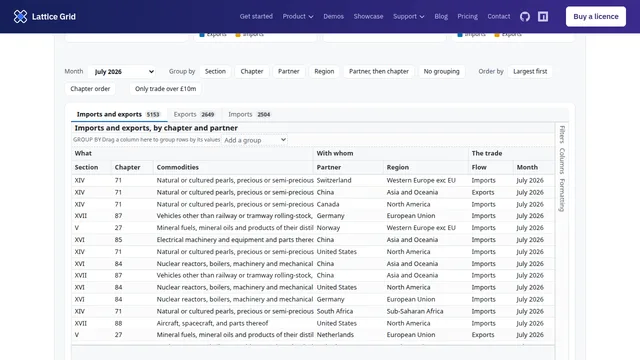Click the South Africa partner cell
This screenshot has height=360, width=640.
[348, 311]
